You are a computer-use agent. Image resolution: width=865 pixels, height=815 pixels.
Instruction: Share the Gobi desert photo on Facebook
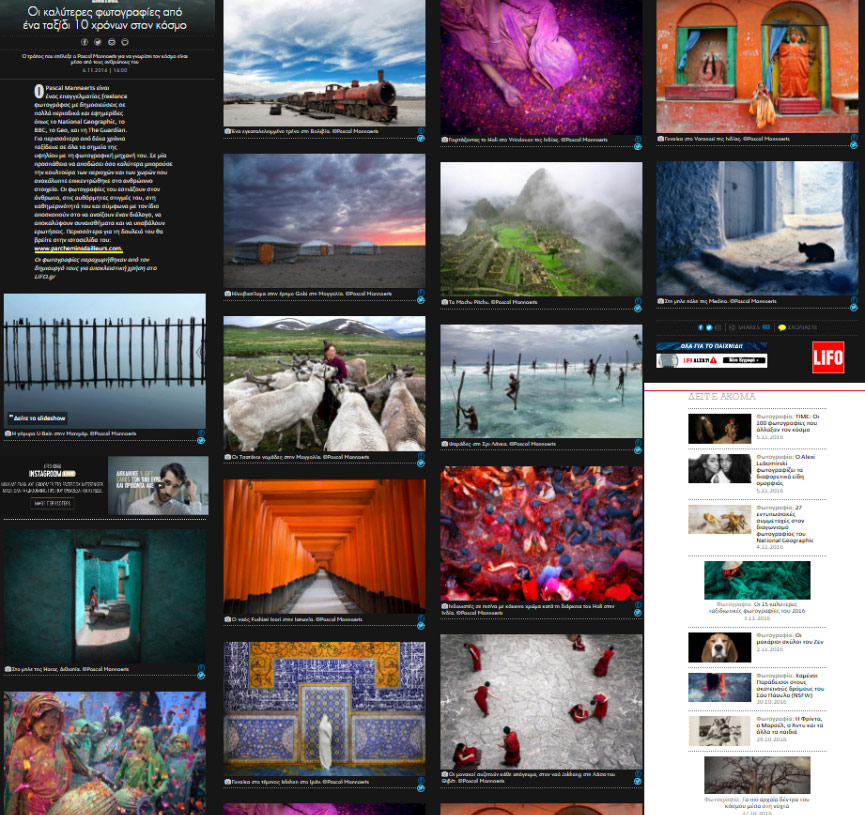click(x=421, y=291)
